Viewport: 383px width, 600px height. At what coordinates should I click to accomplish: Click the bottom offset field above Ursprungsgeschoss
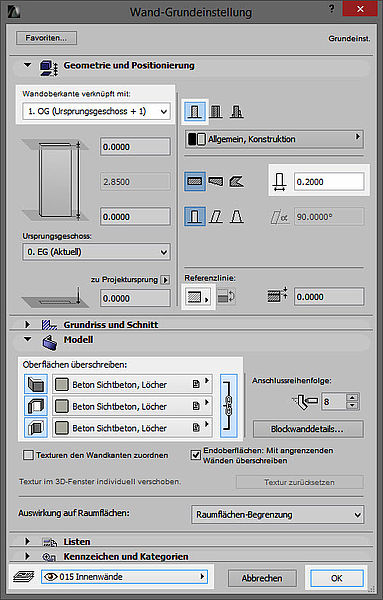[135, 217]
